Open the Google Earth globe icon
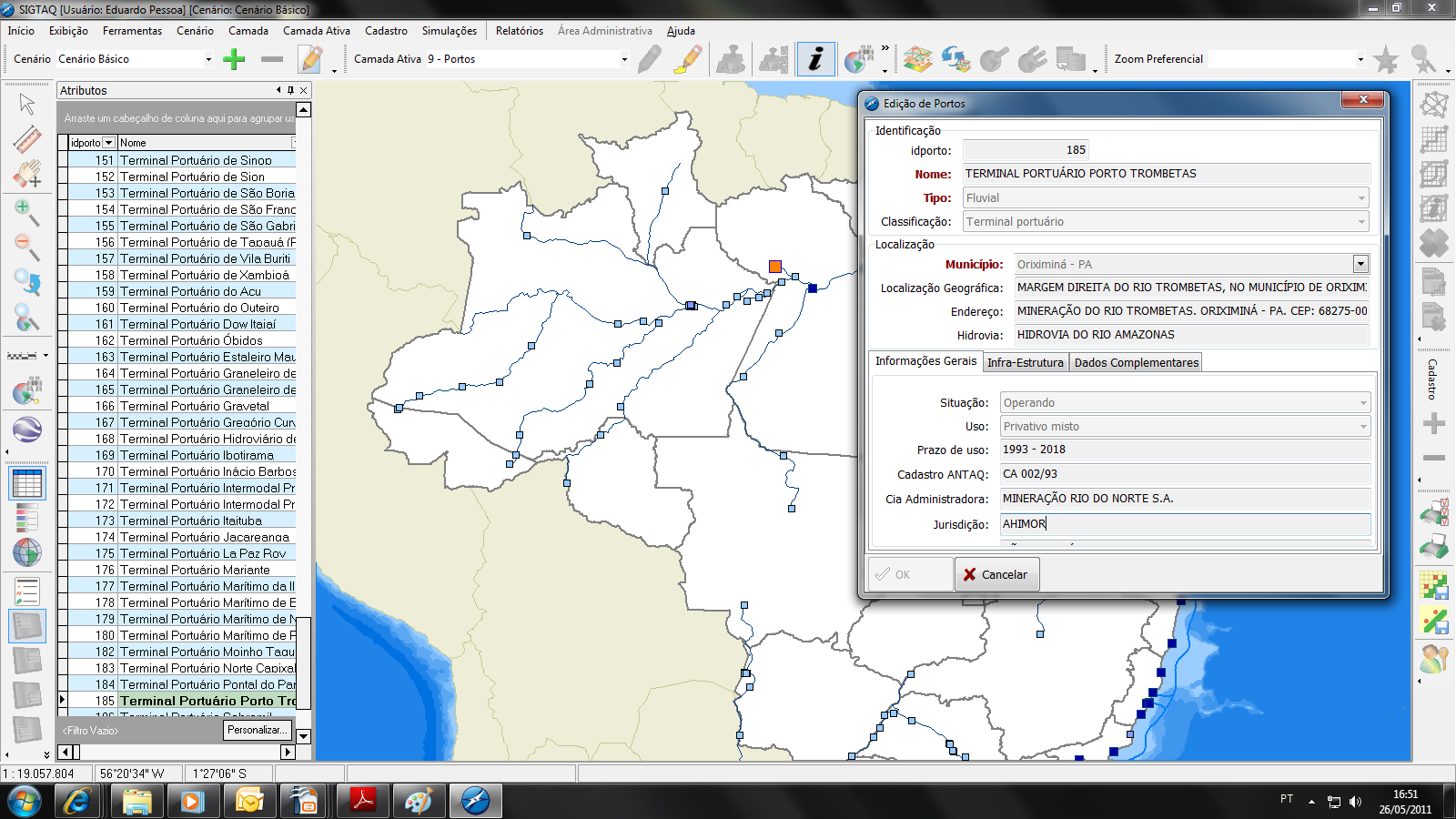 tap(26, 428)
